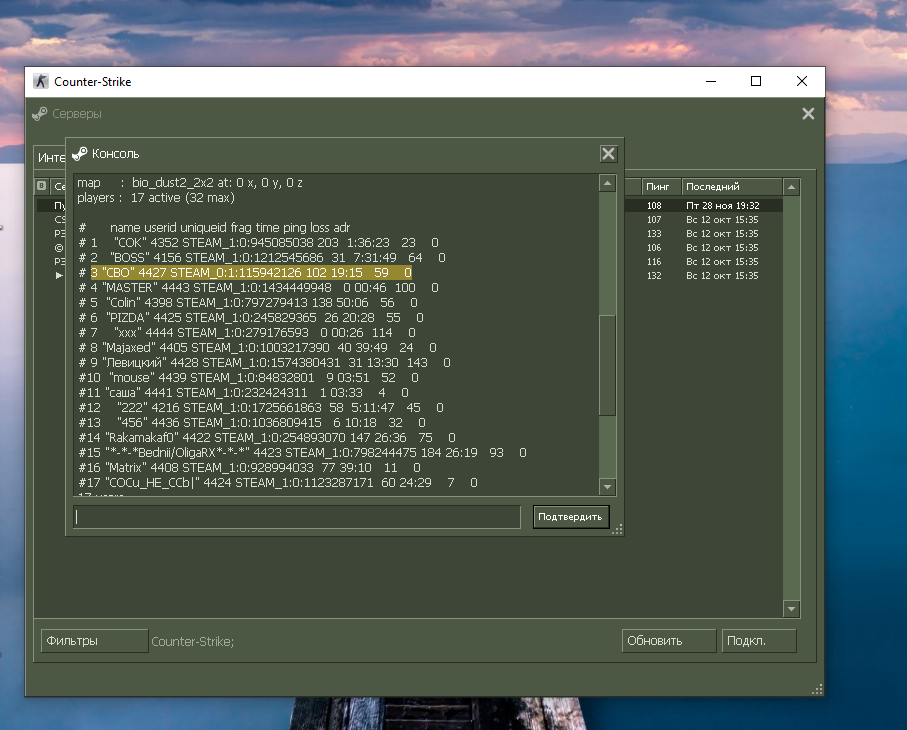Image resolution: width=907 pixels, height=730 pixels.
Task: Close the Консоль console window
Action: click(607, 153)
